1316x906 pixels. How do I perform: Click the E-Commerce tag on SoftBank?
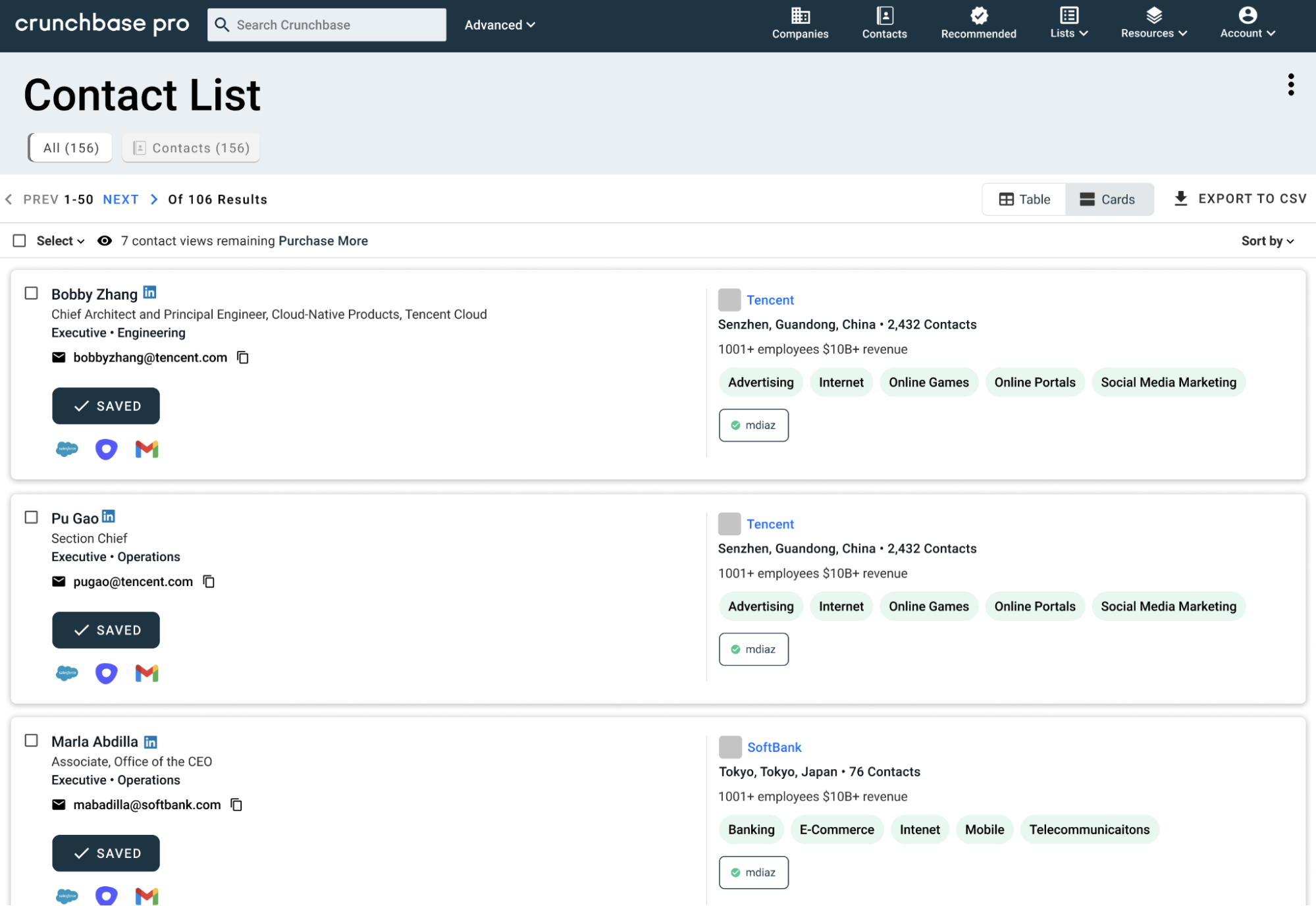pos(836,830)
